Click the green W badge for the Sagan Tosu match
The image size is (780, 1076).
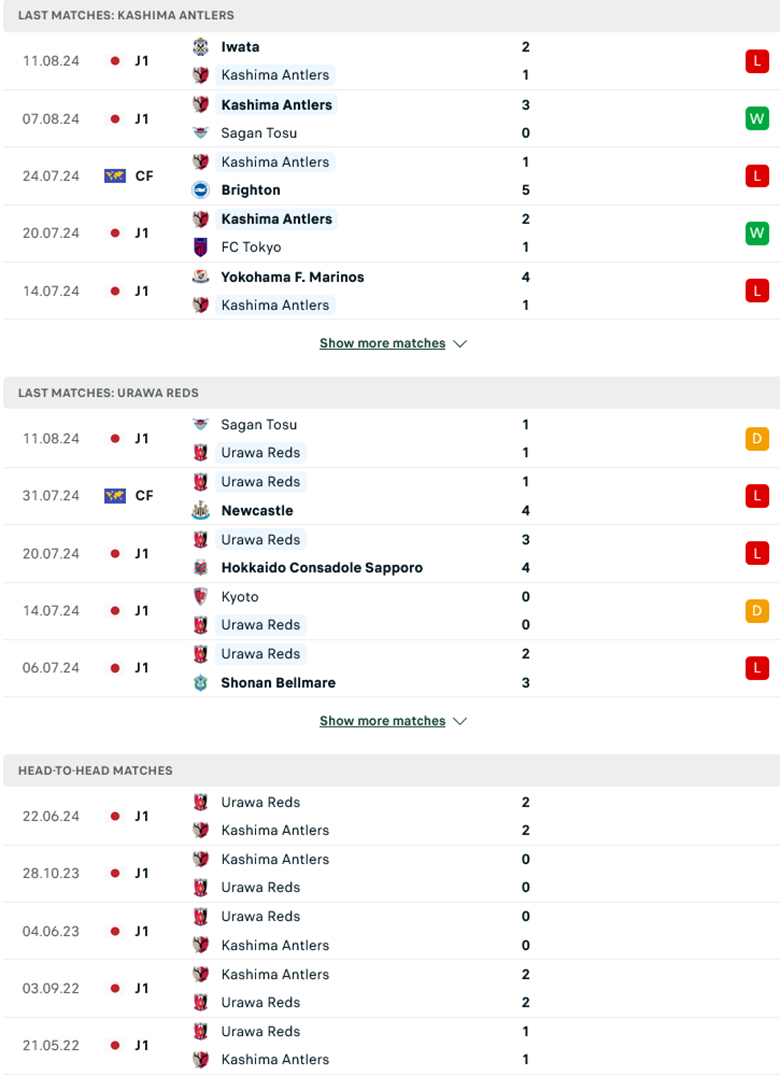(x=756, y=119)
